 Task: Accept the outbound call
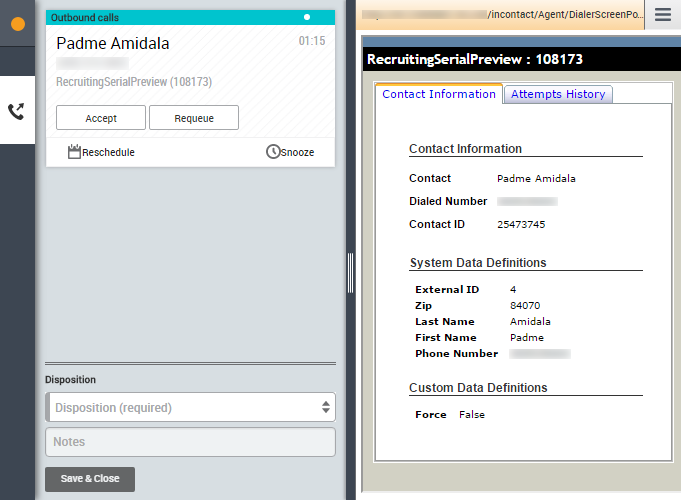click(x=101, y=118)
